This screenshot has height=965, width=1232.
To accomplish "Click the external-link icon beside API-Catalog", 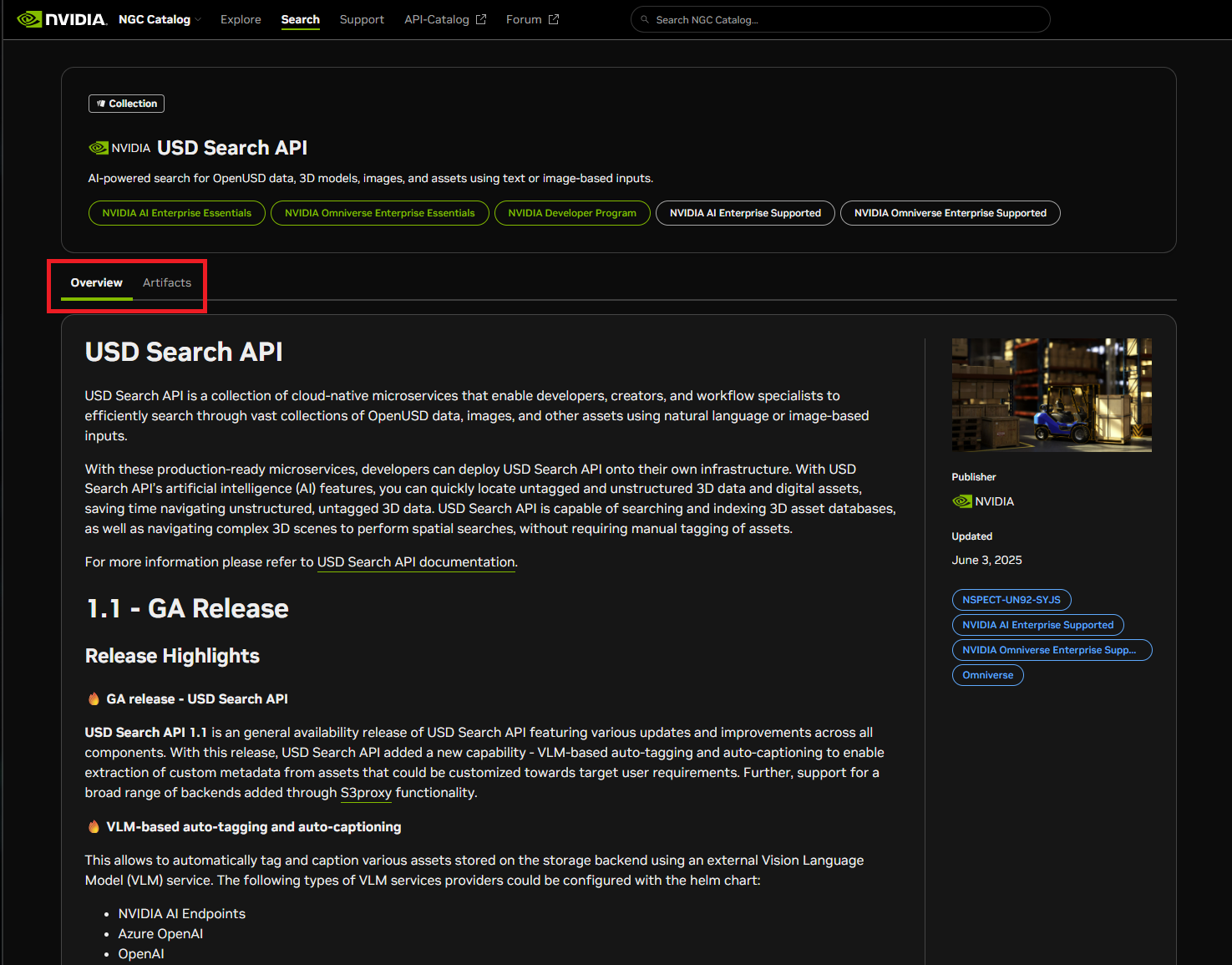I will 481,19.
